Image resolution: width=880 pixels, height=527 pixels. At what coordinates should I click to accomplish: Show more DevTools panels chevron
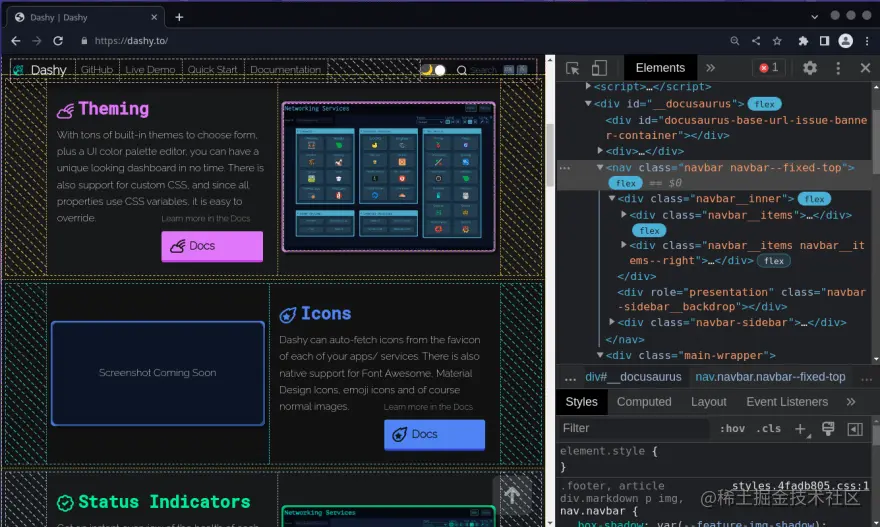pyautogui.click(x=711, y=68)
